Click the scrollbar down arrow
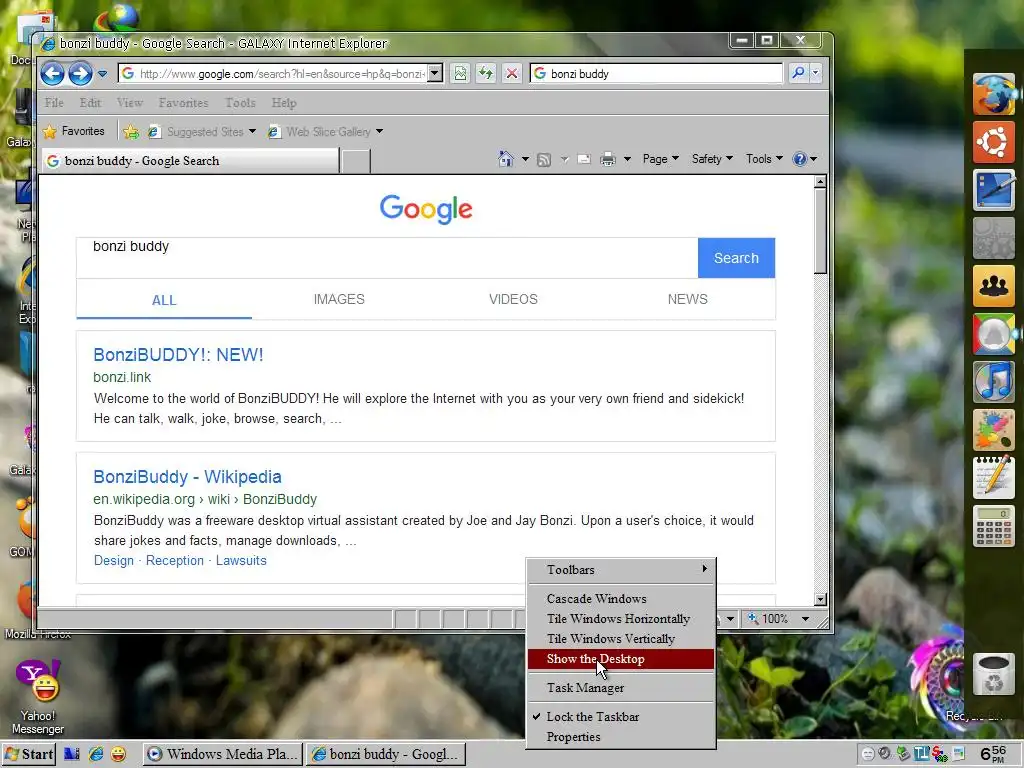The height and width of the screenshot is (768, 1024). (821, 599)
